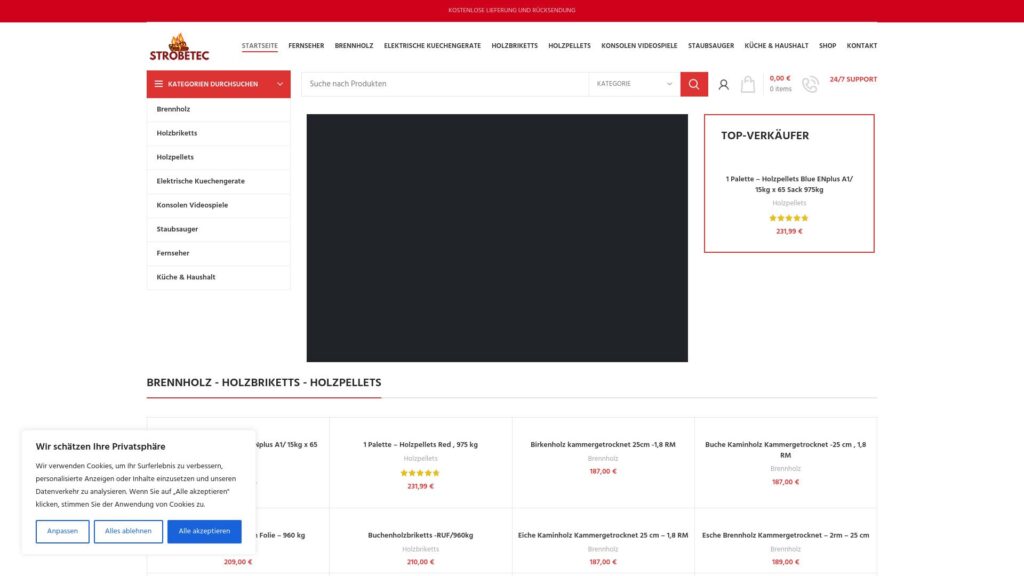Image resolution: width=1024 pixels, height=576 pixels.
Task: Open the user account icon
Action: (x=723, y=84)
